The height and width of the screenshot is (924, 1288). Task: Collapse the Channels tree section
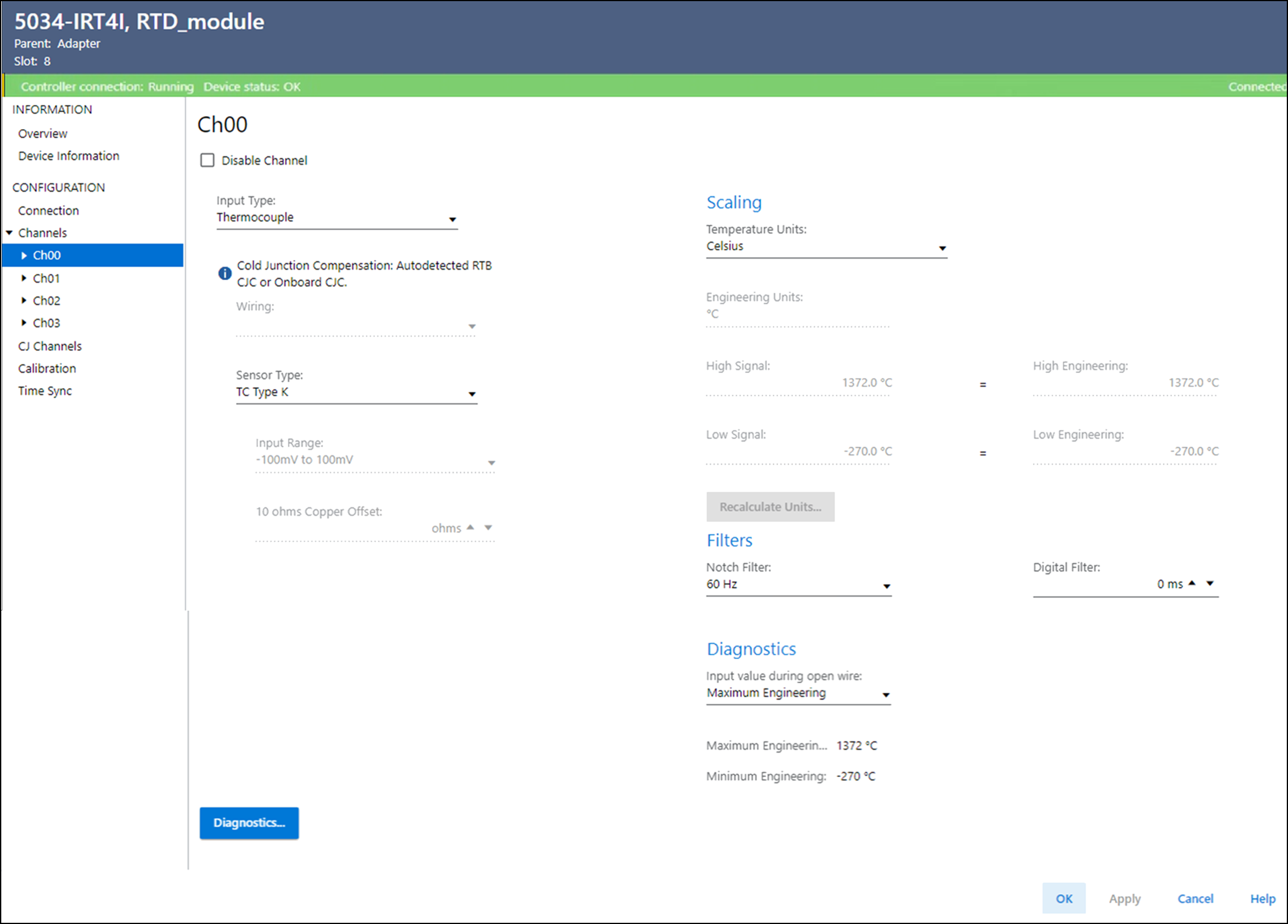pyautogui.click(x=10, y=233)
